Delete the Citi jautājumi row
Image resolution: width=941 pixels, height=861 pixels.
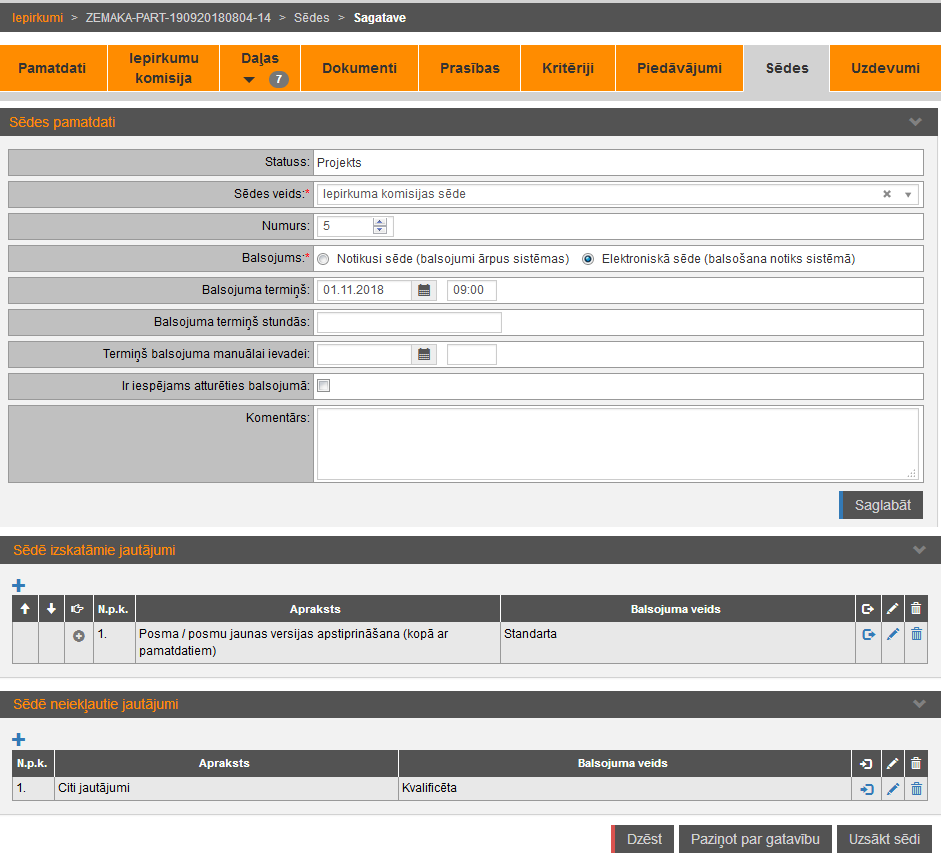916,788
